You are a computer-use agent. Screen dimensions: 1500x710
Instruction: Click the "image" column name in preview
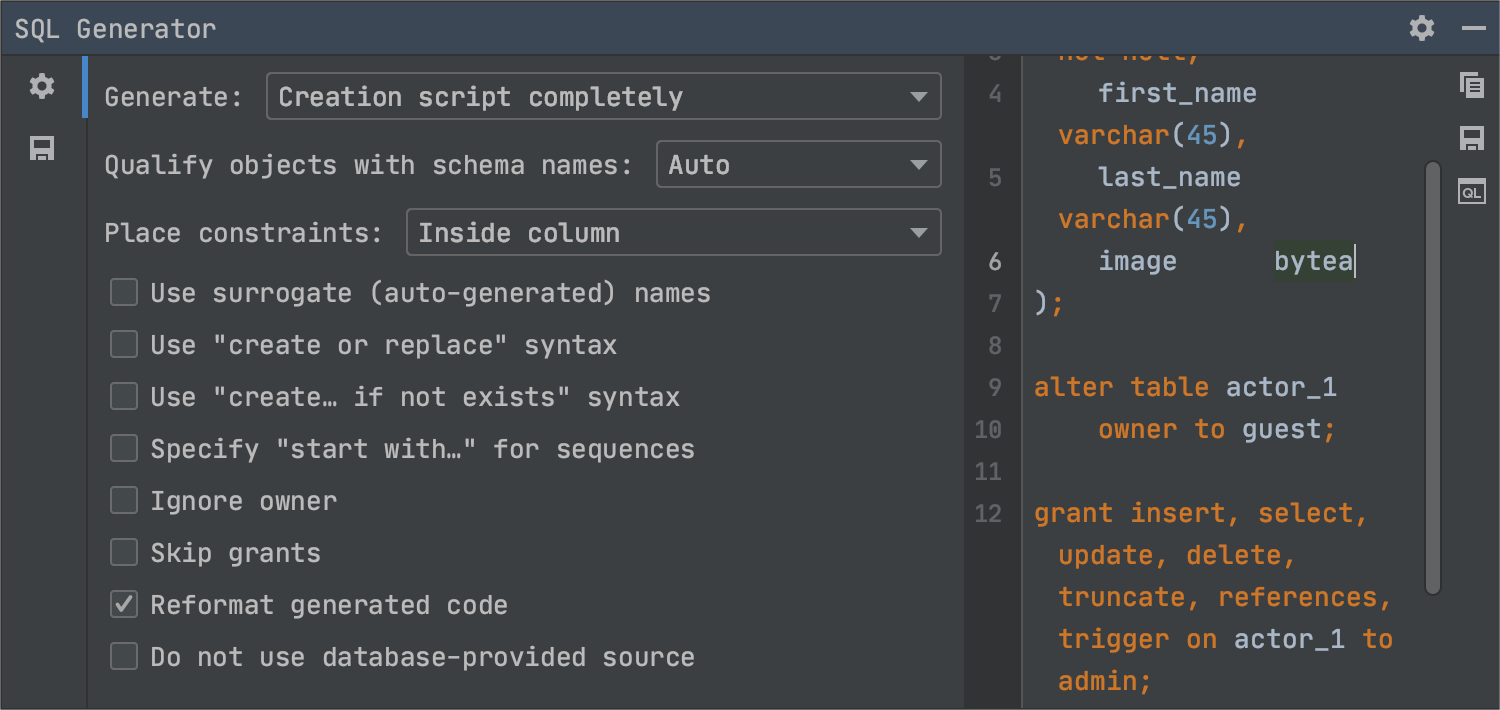click(1137, 262)
